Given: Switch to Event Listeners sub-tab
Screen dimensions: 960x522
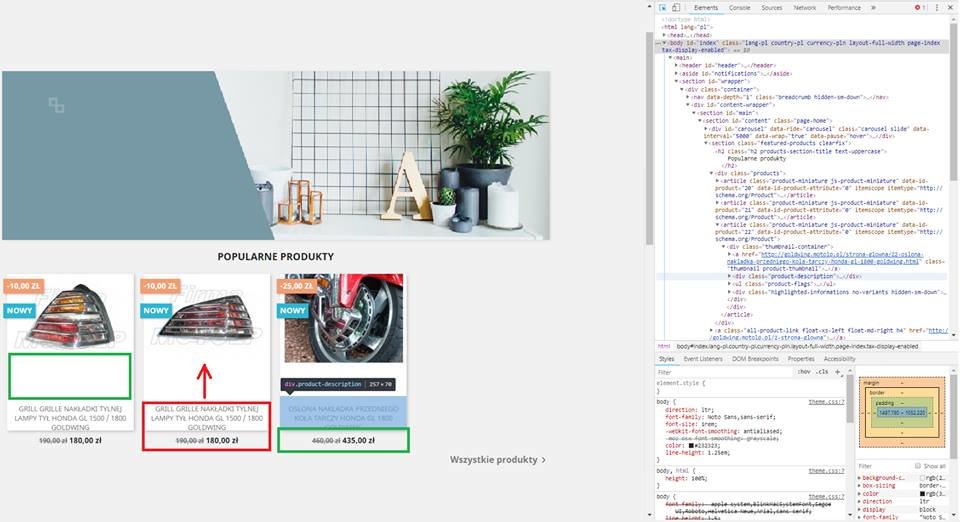Looking at the screenshot, I should (703, 359).
